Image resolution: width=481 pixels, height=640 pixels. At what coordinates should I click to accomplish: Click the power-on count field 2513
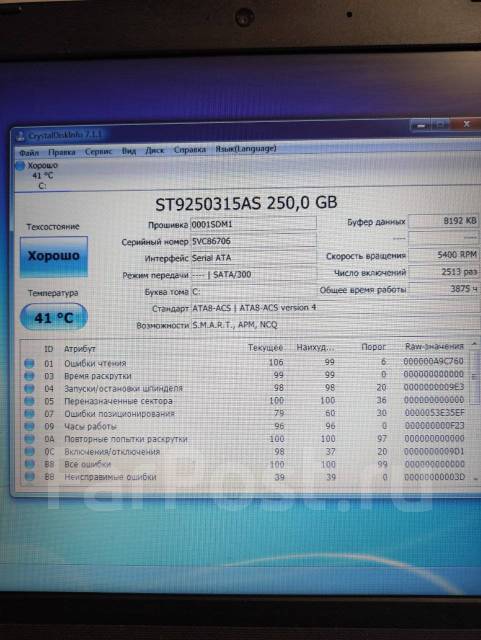444,272
